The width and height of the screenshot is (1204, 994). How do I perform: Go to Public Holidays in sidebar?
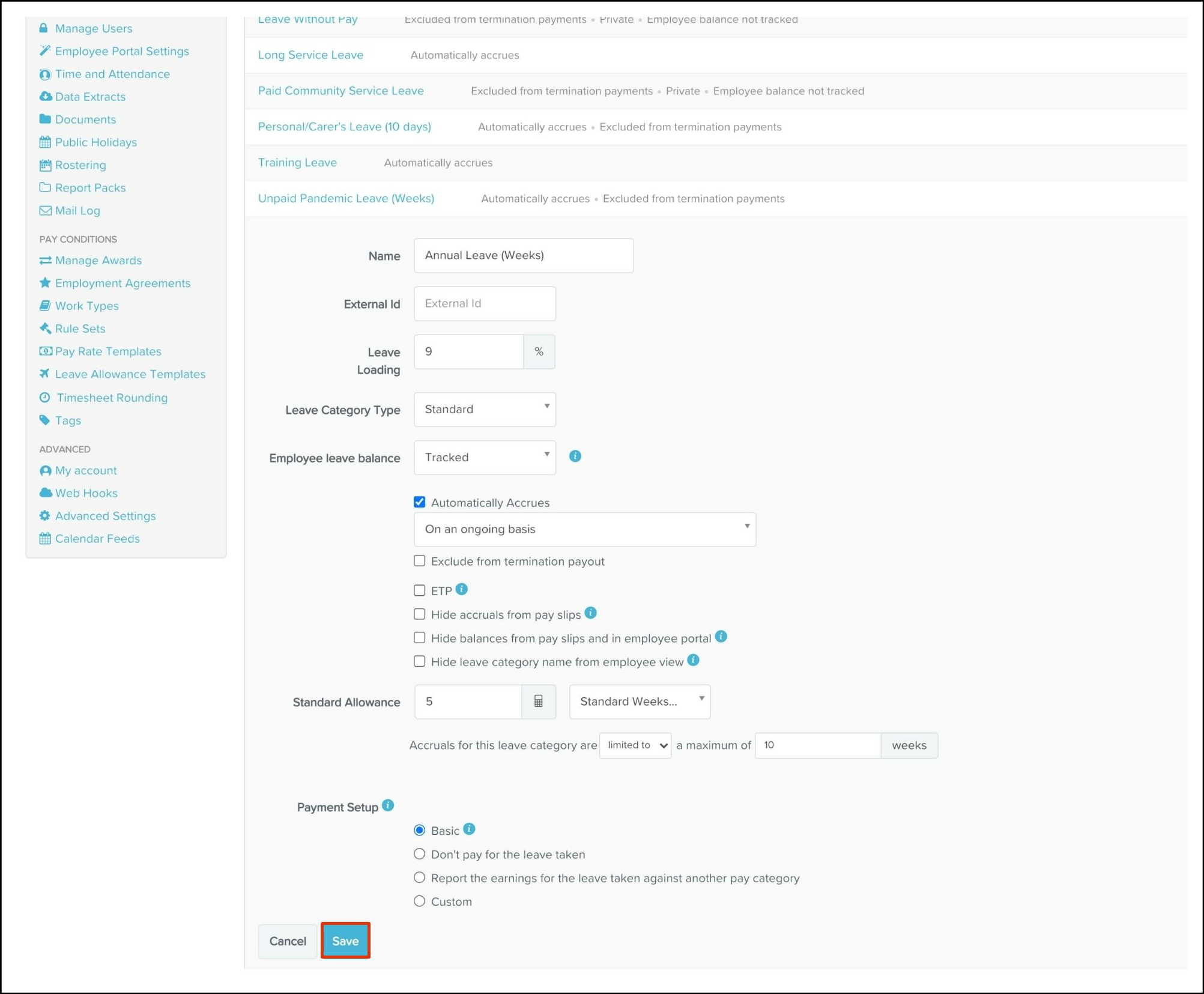[95, 142]
